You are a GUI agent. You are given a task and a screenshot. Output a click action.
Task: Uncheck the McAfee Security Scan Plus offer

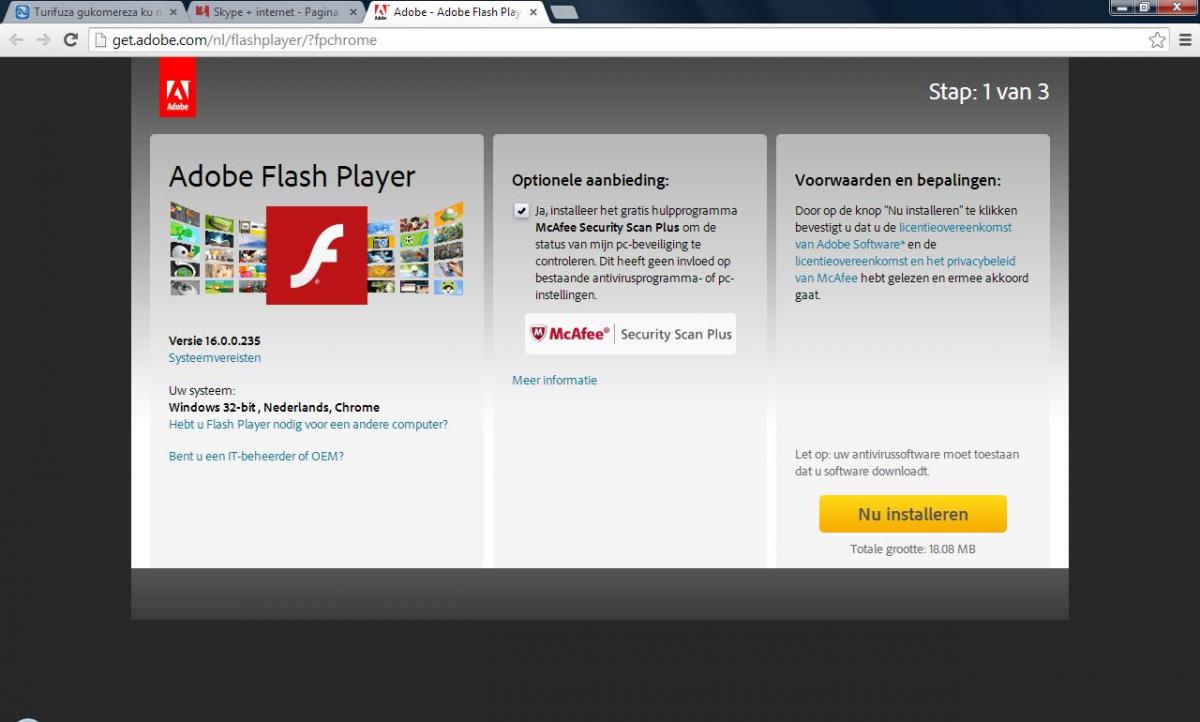[x=521, y=211]
